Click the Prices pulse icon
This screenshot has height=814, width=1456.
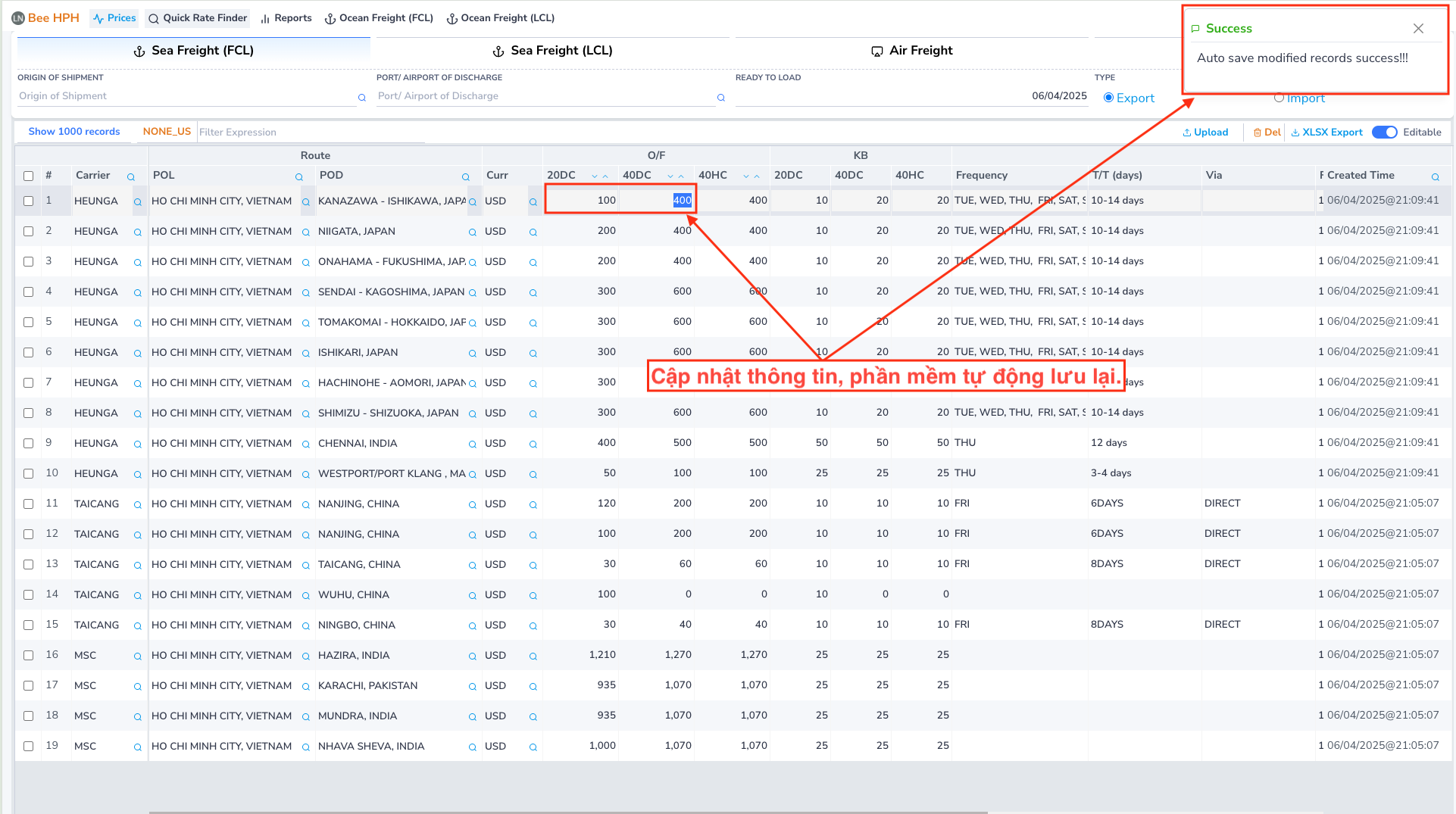[x=98, y=17]
